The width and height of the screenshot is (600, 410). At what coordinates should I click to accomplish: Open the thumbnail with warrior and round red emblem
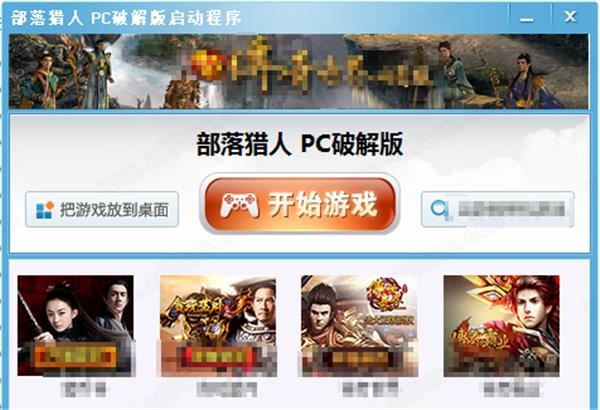tap(359, 325)
